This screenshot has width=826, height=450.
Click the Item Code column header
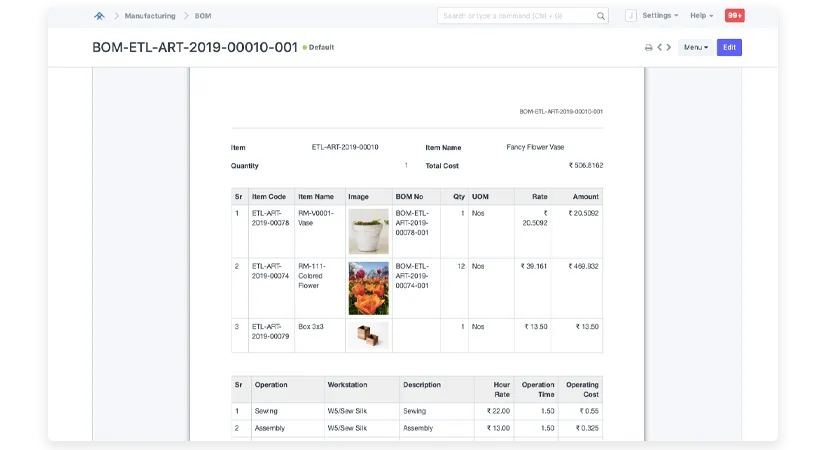pos(270,197)
